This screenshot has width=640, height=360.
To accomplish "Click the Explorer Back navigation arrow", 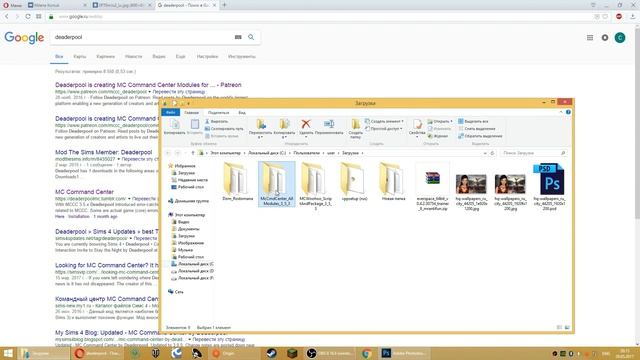I will (x=168, y=153).
